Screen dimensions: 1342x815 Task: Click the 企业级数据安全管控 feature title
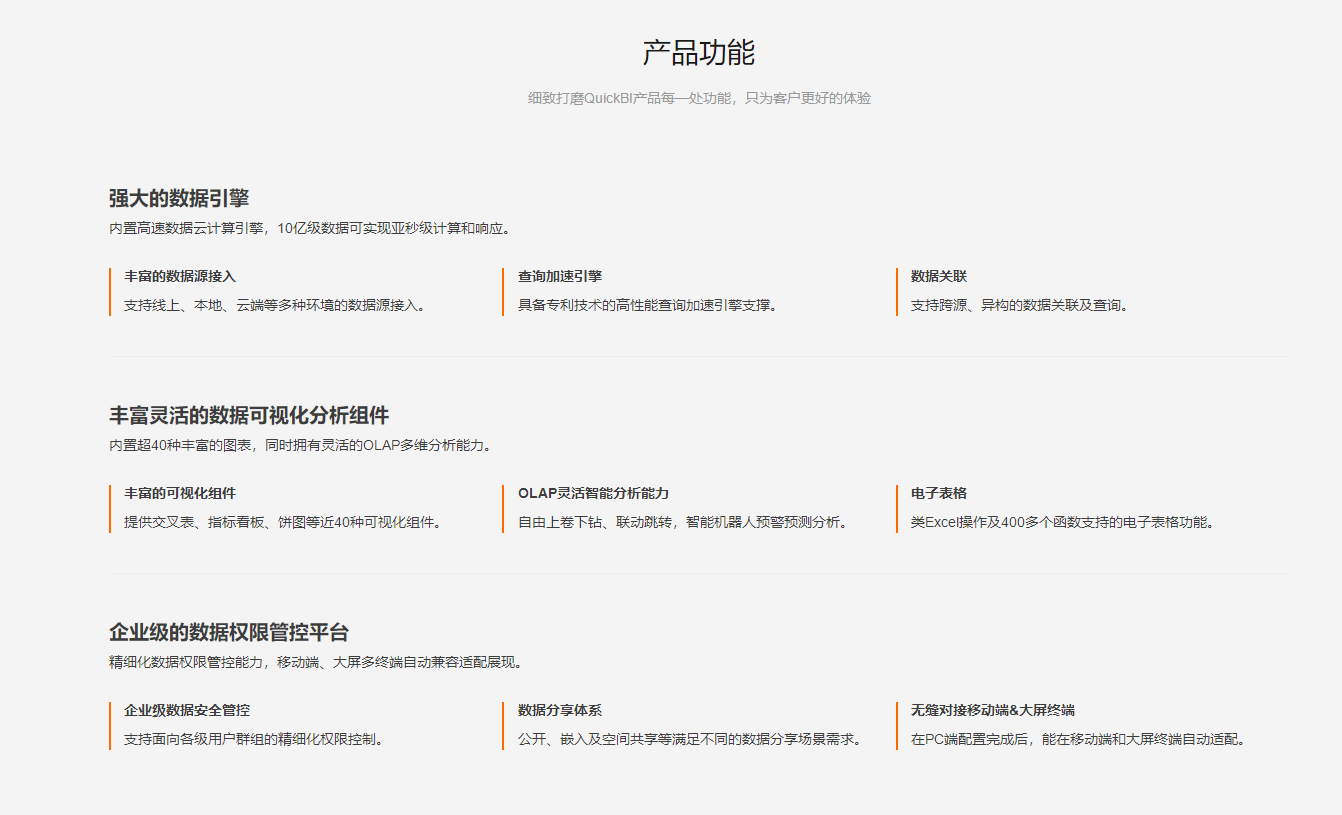tap(187, 710)
